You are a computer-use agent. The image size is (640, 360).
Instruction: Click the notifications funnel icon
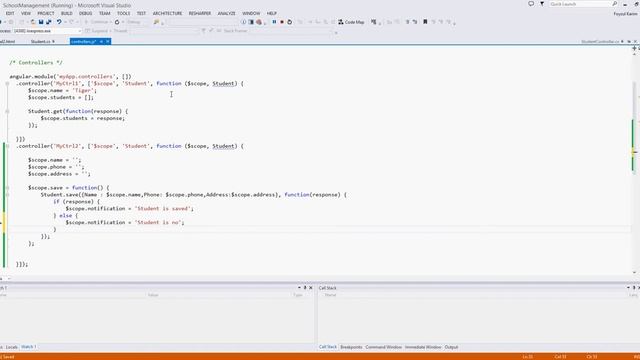(x=542, y=4)
